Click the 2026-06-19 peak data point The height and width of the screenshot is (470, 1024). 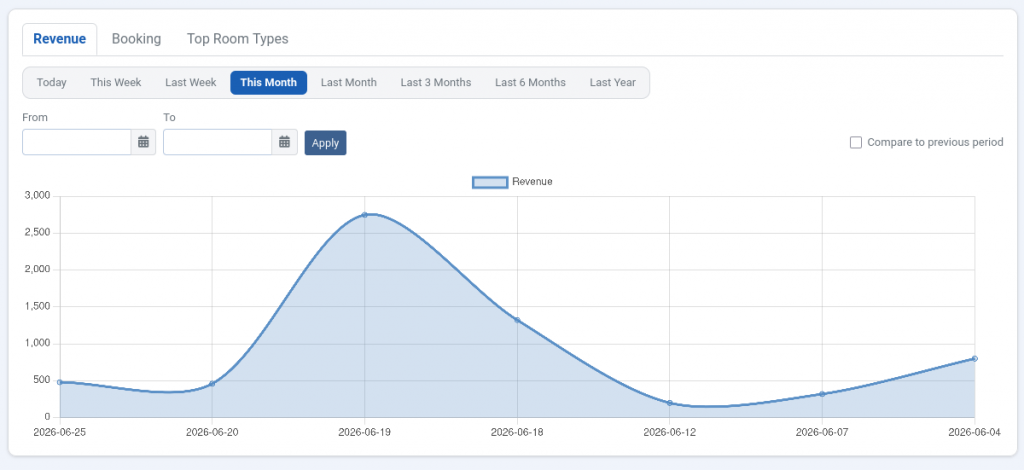tap(364, 214)
